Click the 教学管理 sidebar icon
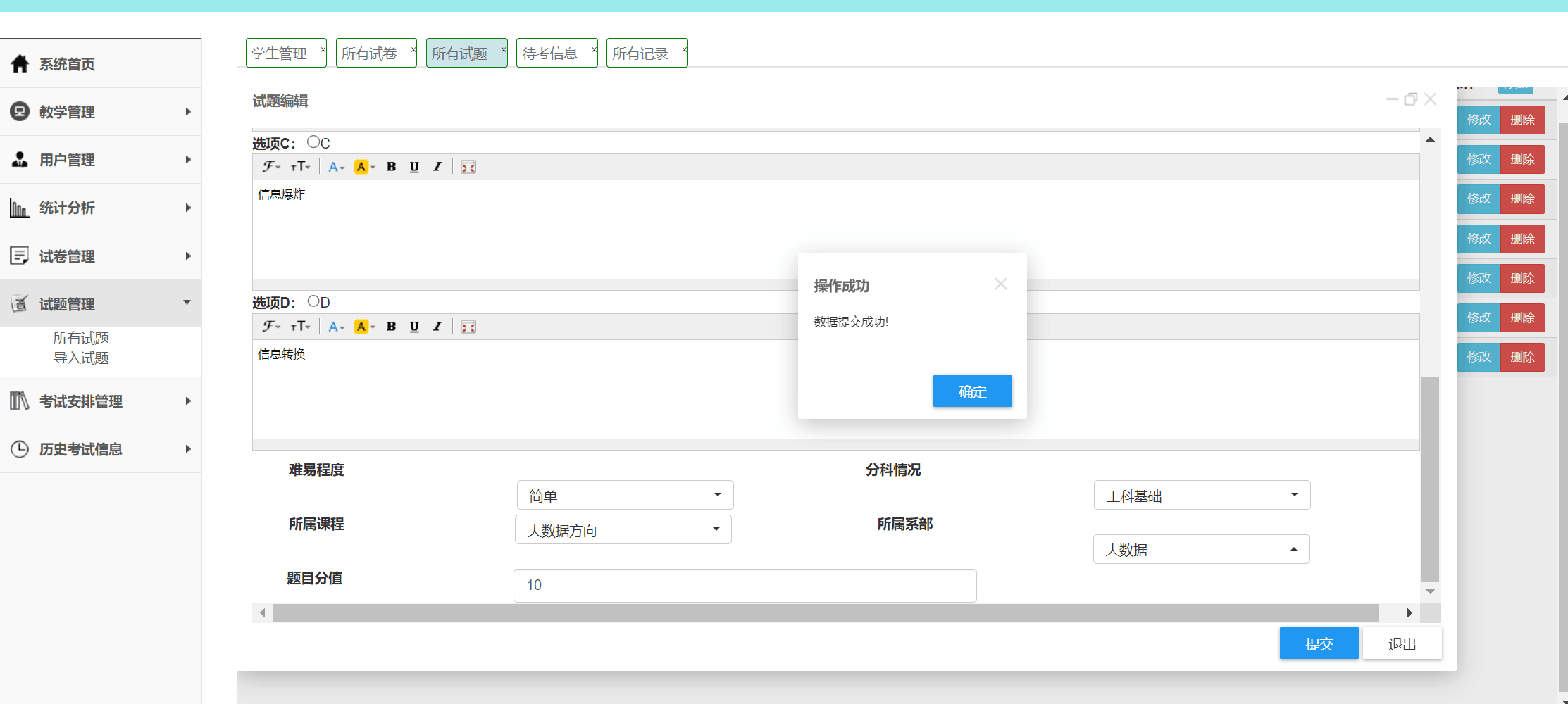The image size is (1568, 704). [x=20, y=111]
